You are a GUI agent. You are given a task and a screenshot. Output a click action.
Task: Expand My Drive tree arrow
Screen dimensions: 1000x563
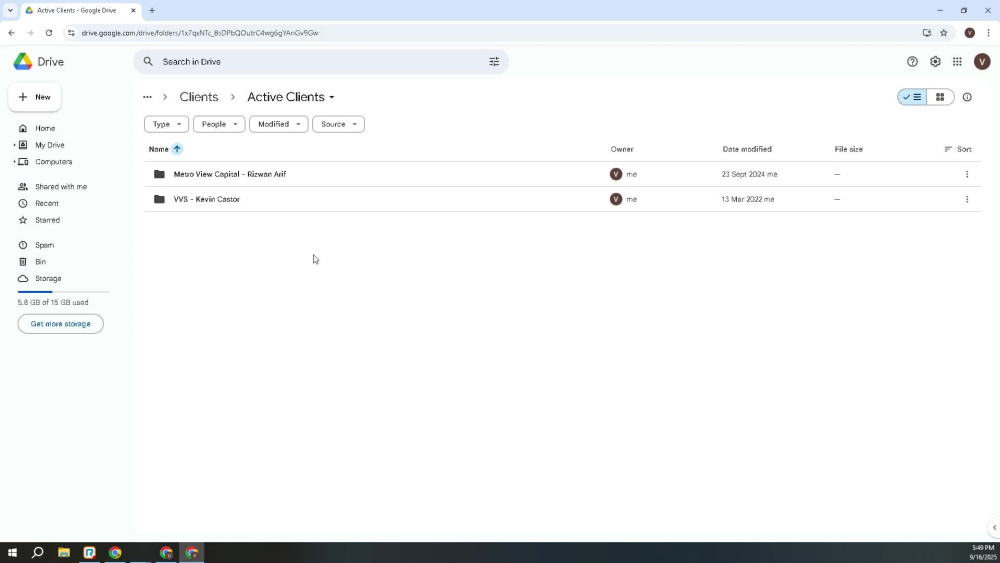click(x=14, y=145)
